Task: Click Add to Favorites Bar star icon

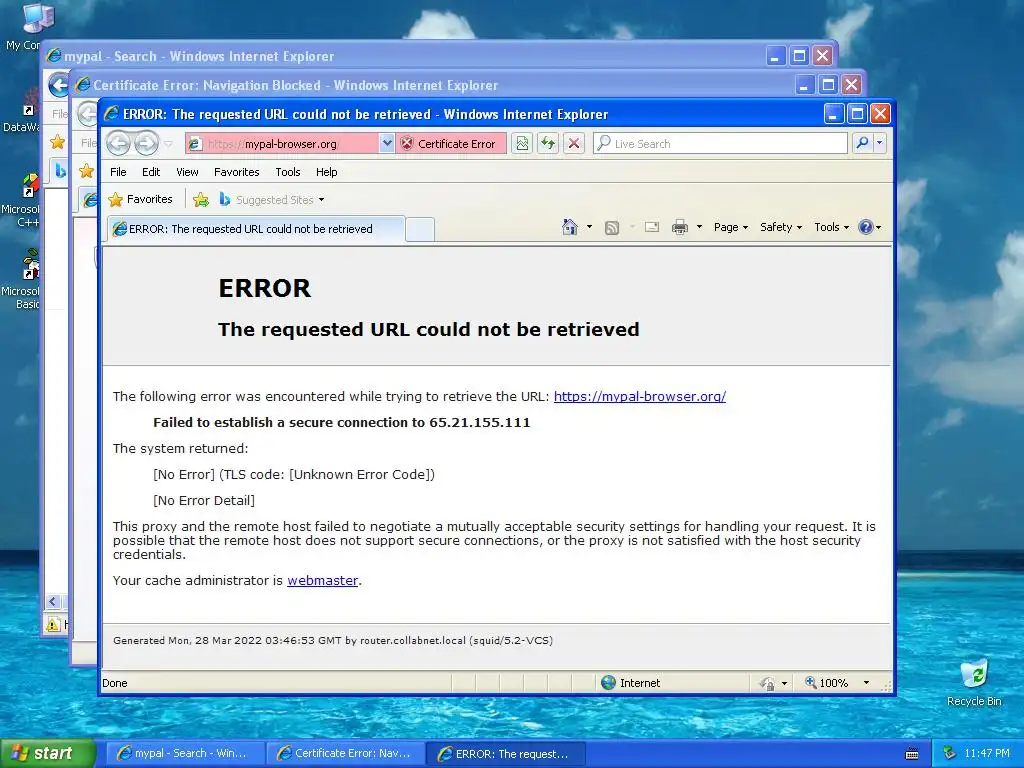Action: (201, 200)
